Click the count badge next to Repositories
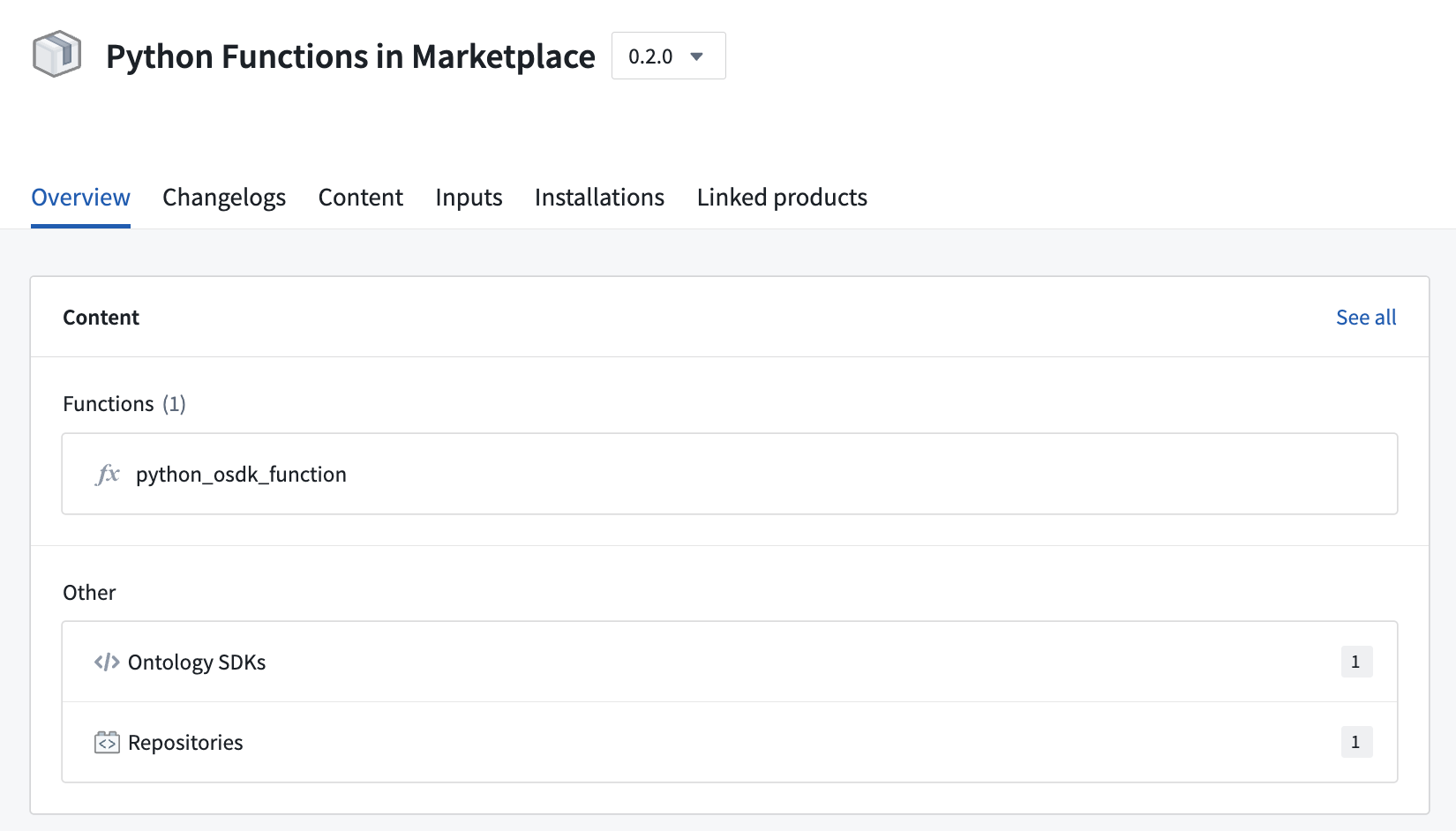The width and height of the screenshot is (1456, 831). pyautogui.click(x=1355, y=742)
